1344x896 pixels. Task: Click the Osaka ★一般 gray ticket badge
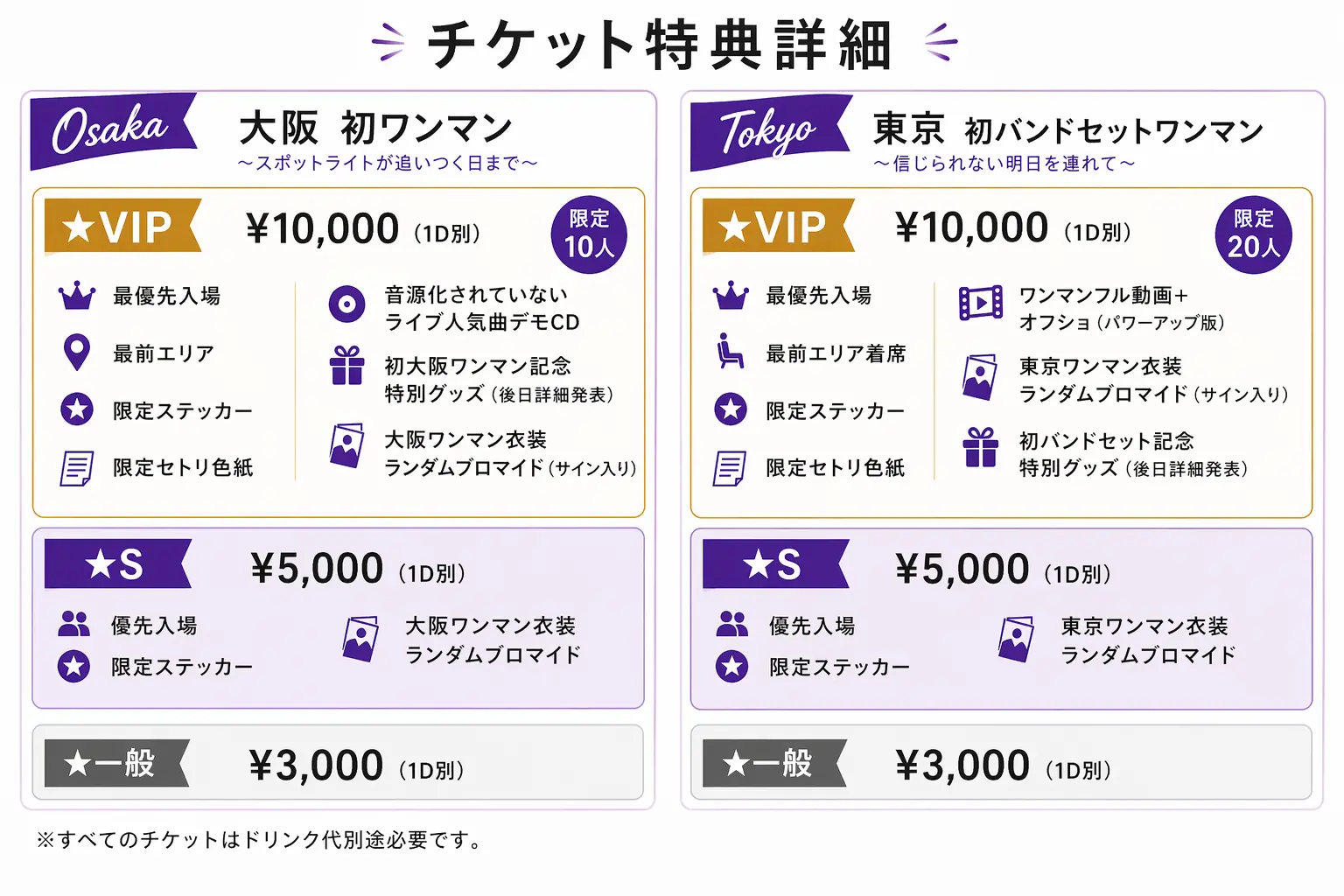click(x=116, y=763)
